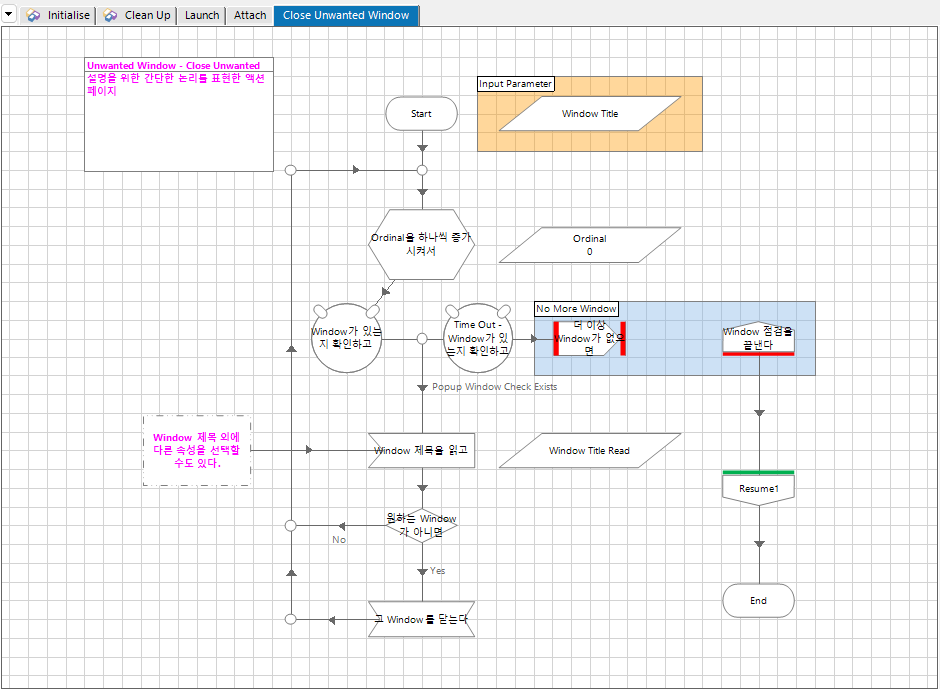Select the No More Window block label
The width and height of the screenshot is (940, 690).
[x=577, y=309]
